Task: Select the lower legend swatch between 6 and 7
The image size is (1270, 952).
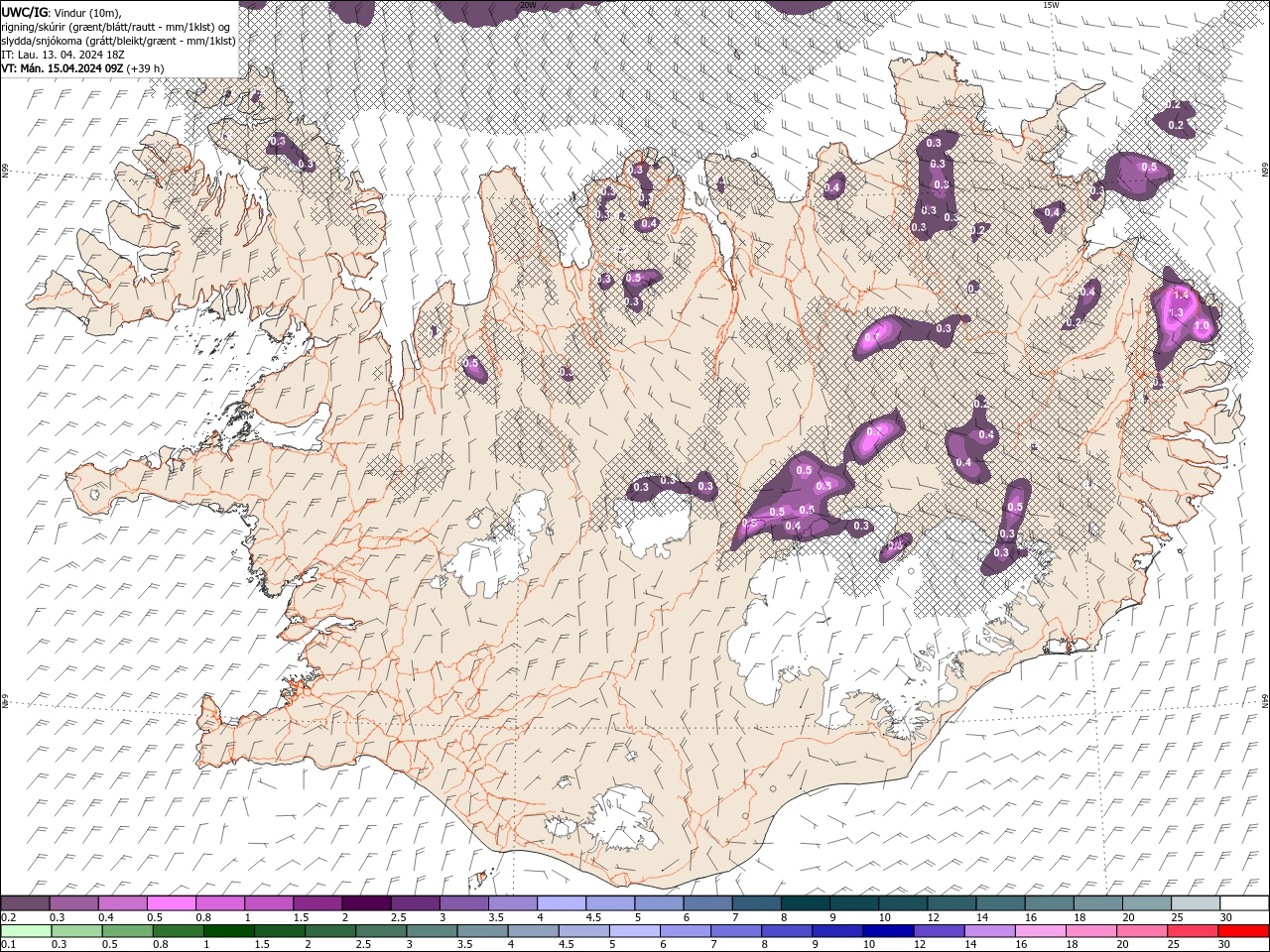Action: click(685, 931)
